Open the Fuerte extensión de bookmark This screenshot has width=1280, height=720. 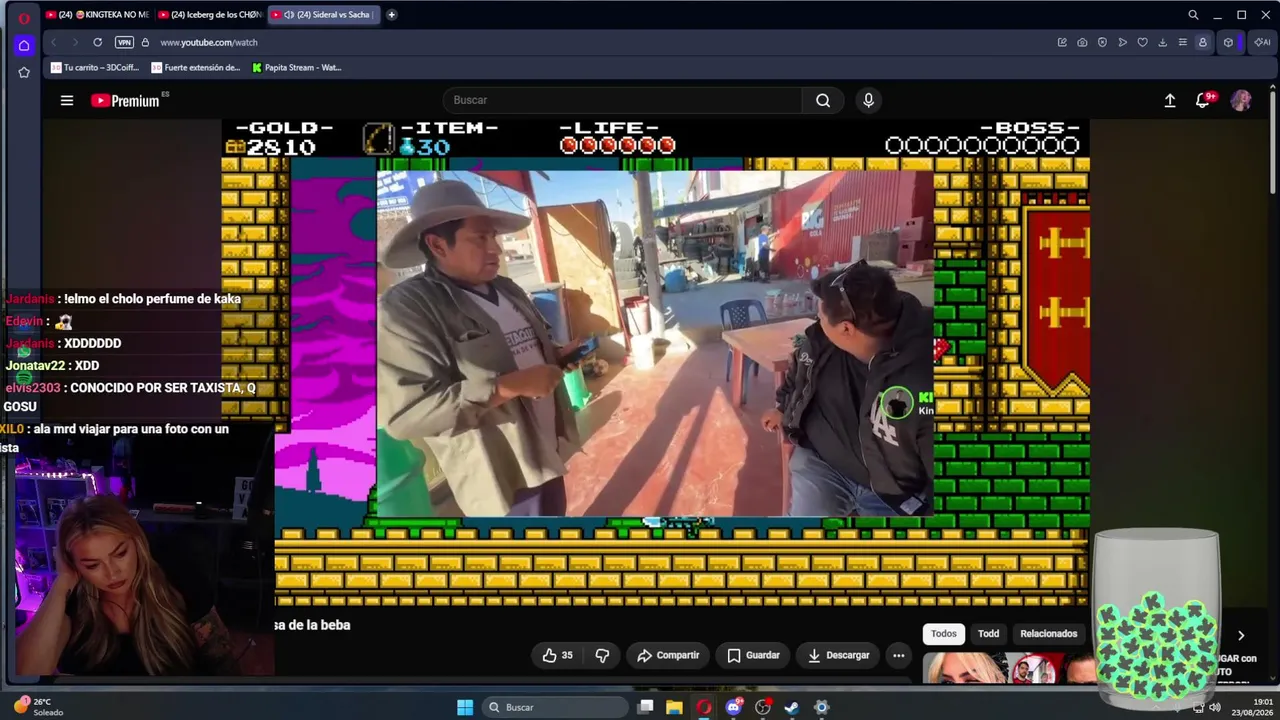click(x=196, y=68)
